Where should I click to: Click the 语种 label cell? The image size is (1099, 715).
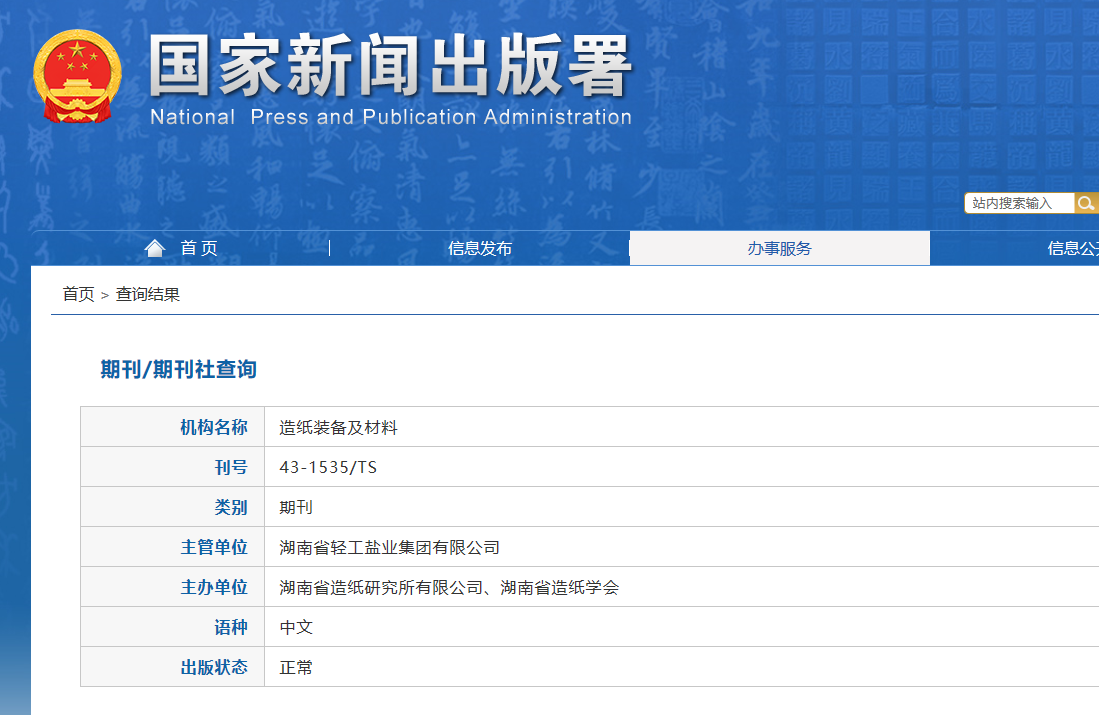172,627
